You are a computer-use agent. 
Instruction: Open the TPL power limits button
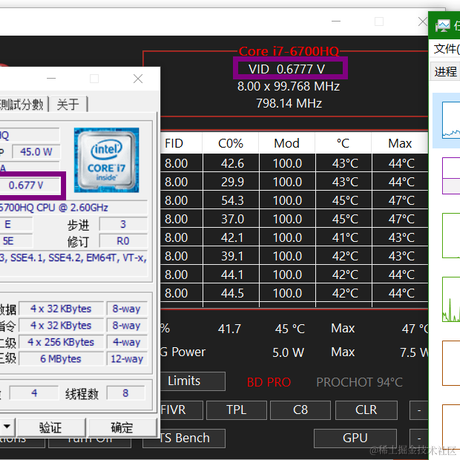pos(236,410)
